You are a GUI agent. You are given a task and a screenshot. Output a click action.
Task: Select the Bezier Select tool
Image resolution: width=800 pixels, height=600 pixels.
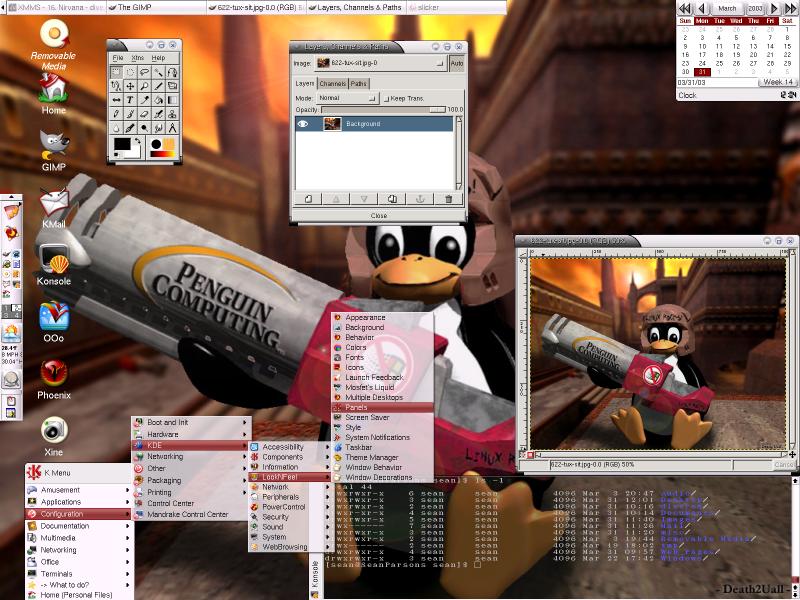tap(172, 72)
